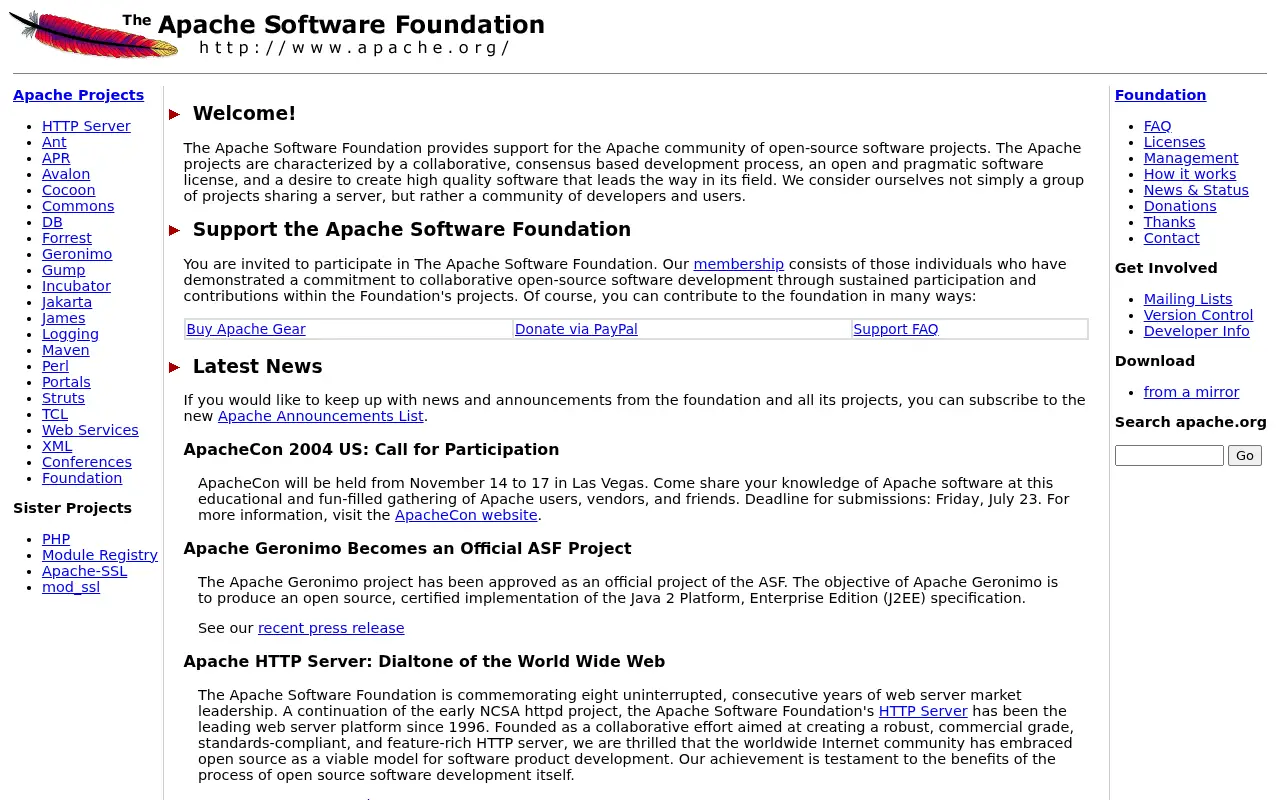This screenshot has width=1280, height=800.
Task: Follow the membership link
Action: [x=739, y=264]
